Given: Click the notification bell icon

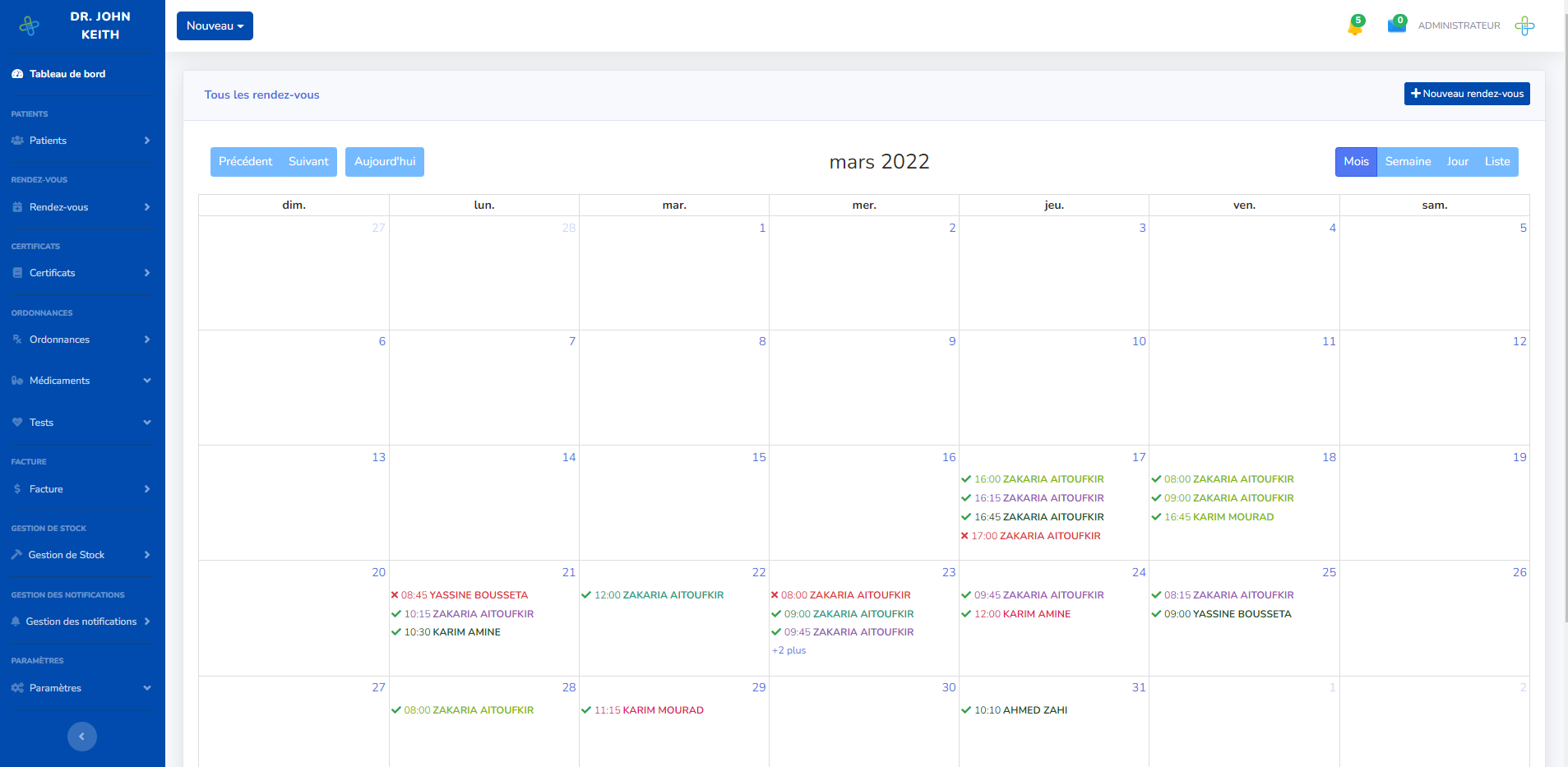Looking at the screenshot, I should [1355, 27].
